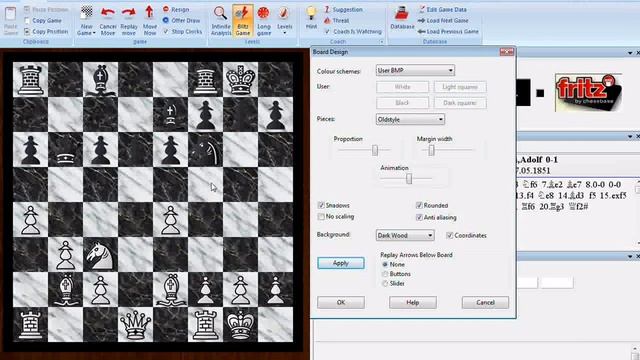Click the Move Now icon

150,13
